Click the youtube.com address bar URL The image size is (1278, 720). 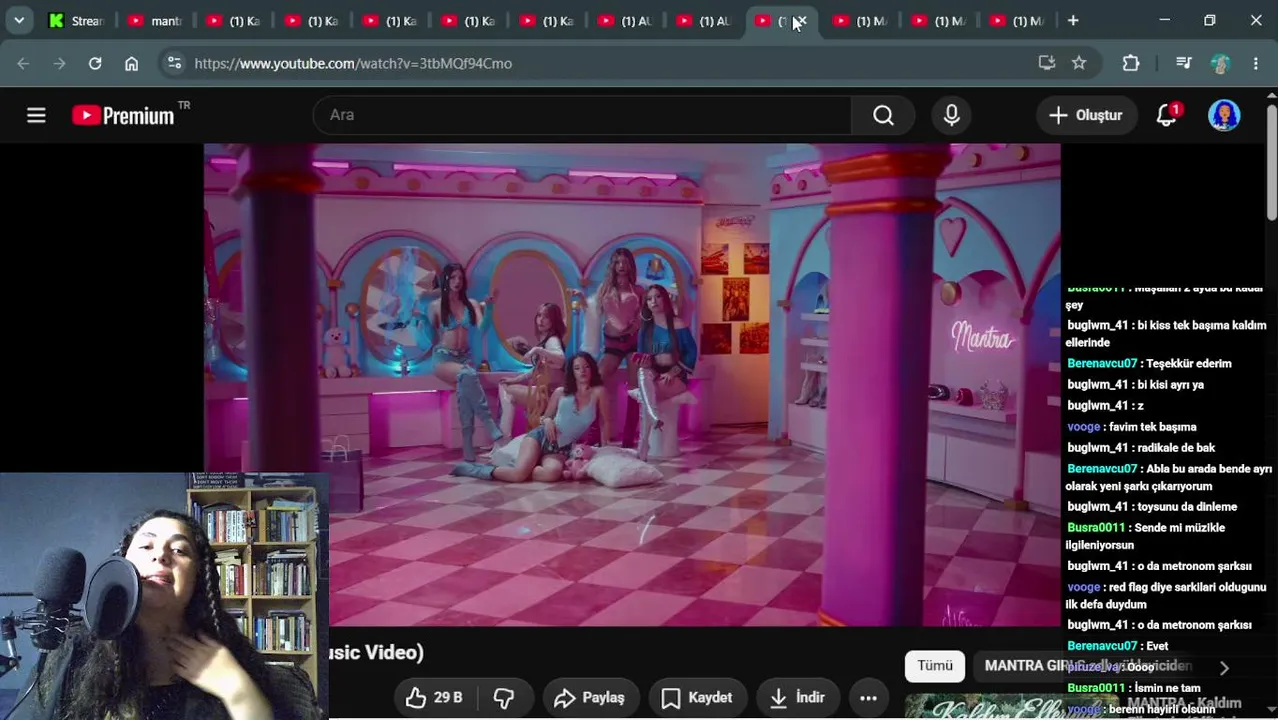tap(353, 63)
